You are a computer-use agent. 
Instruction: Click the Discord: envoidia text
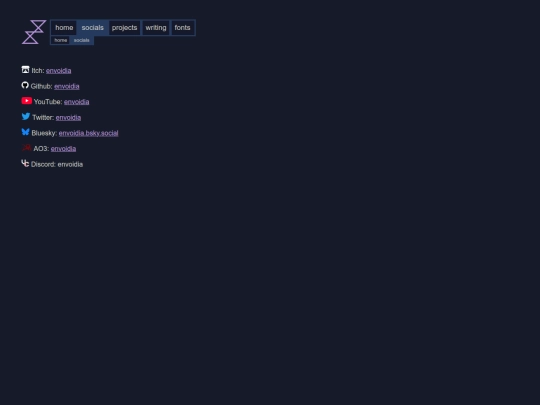[57, 165]
